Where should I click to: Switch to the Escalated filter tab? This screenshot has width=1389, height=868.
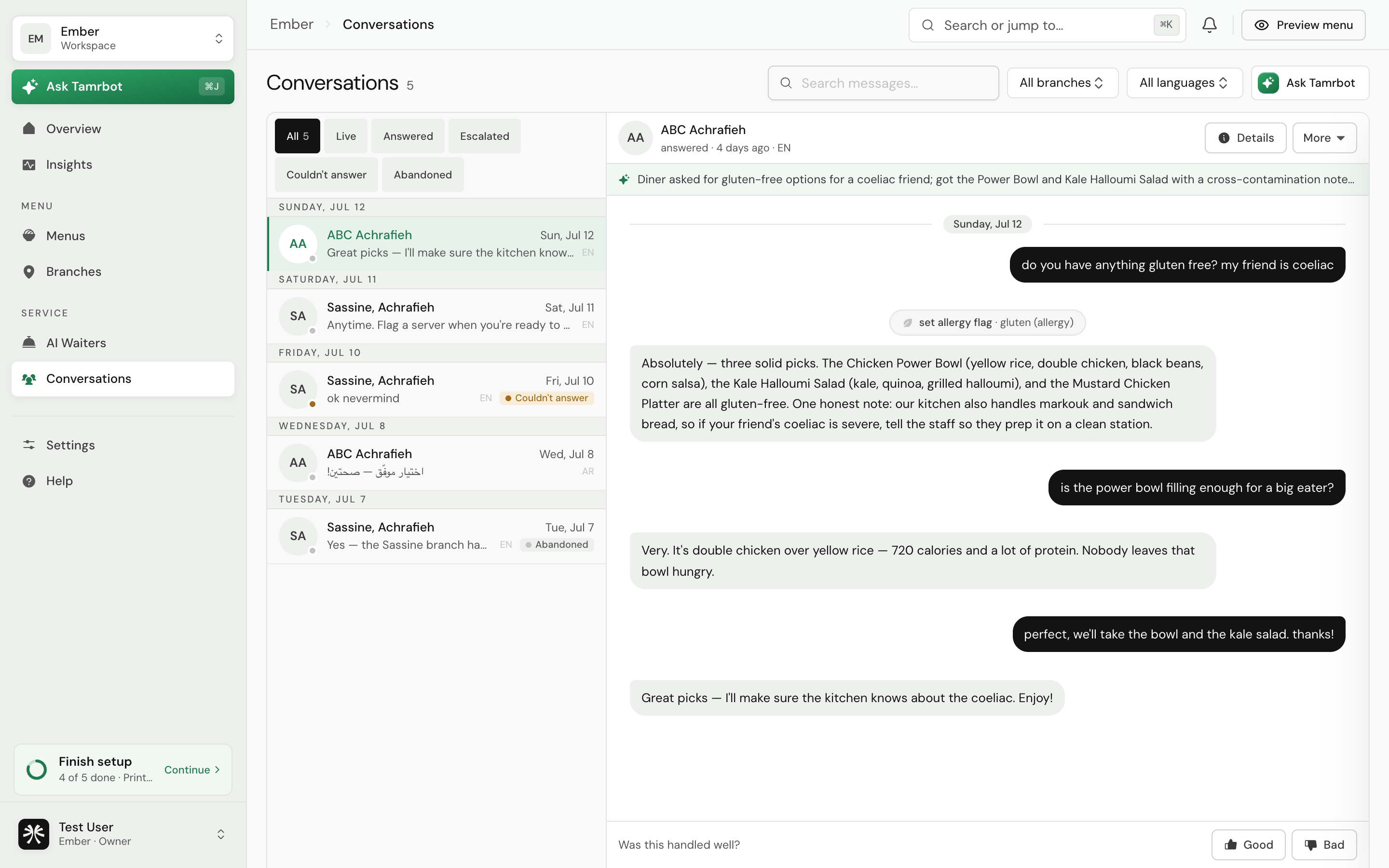[484, 136]
